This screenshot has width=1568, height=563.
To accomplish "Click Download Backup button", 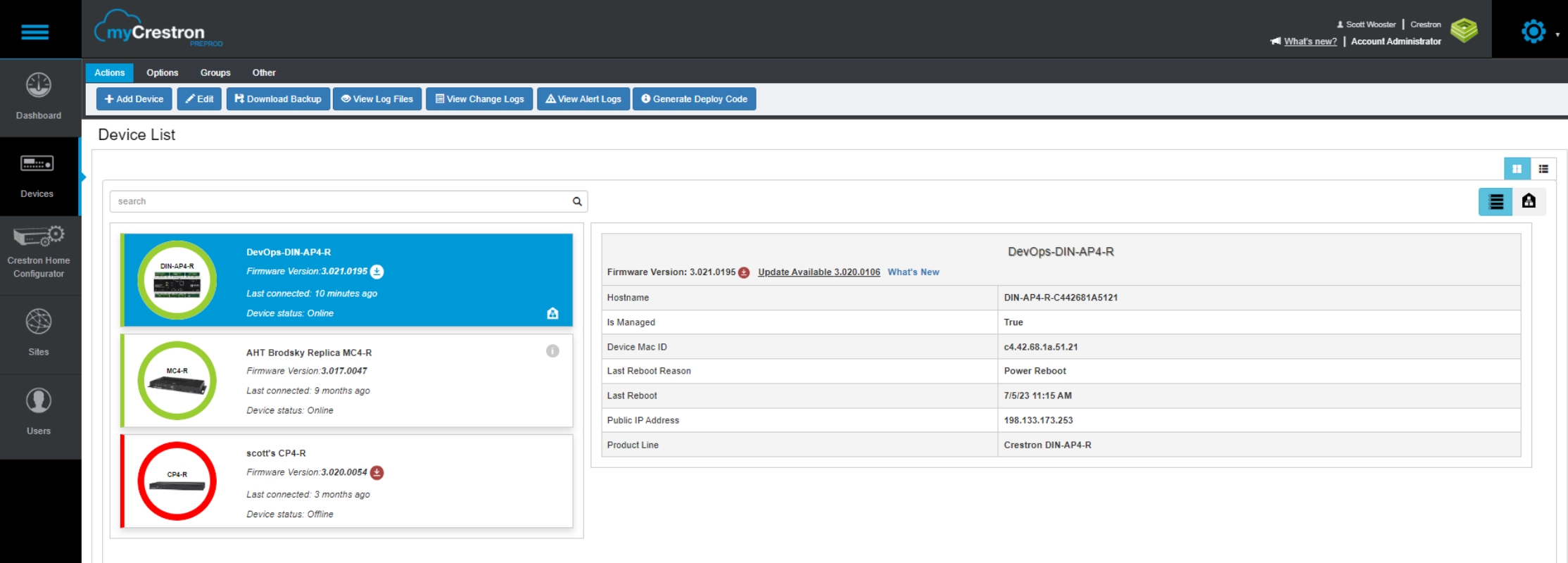I will tap(278, 99).
